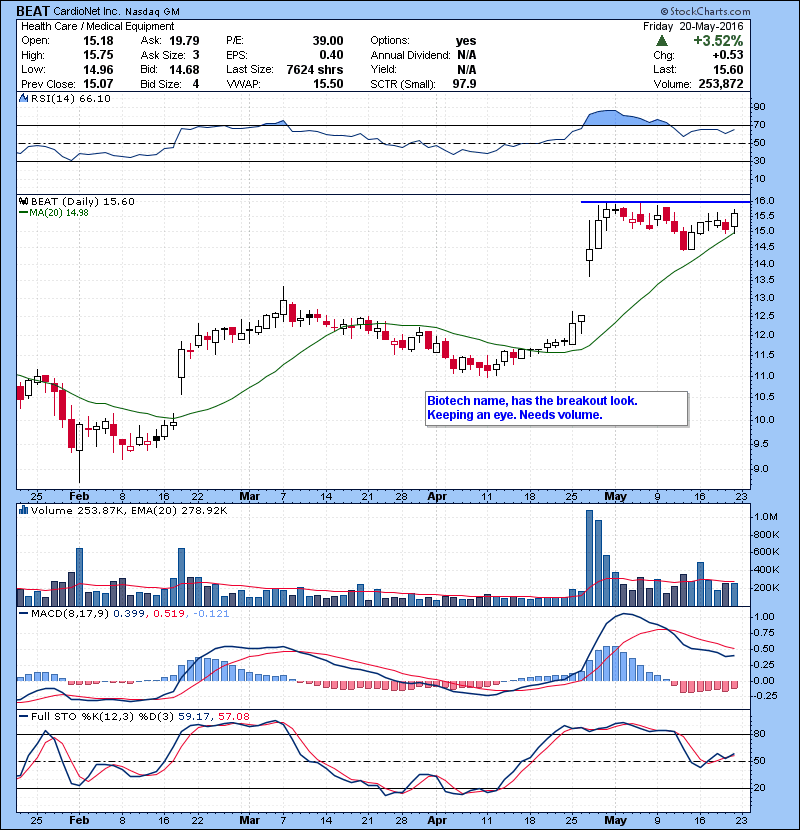Click the candlestick icon beside BEAT (Daily)

coord(23,201)
